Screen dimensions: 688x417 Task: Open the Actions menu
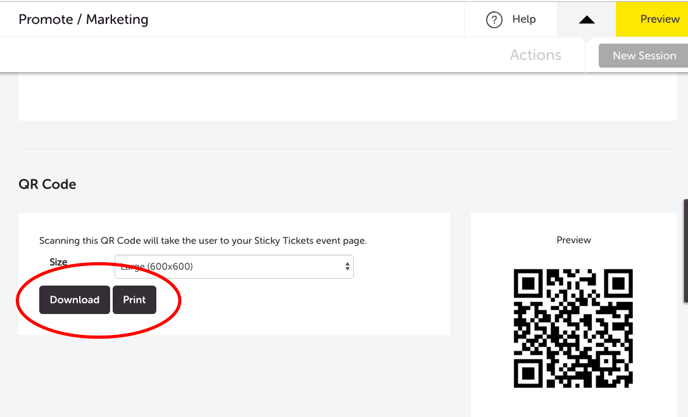(535, 55)
